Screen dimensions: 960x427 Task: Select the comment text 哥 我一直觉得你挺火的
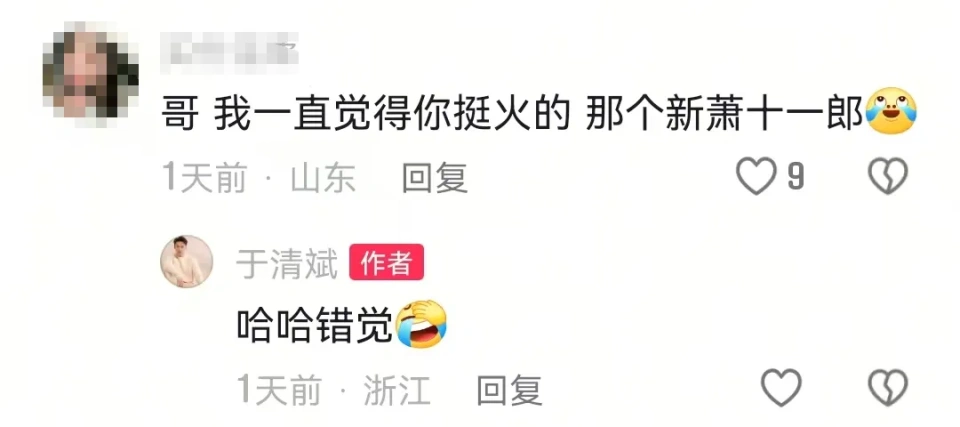coord(366,114)
